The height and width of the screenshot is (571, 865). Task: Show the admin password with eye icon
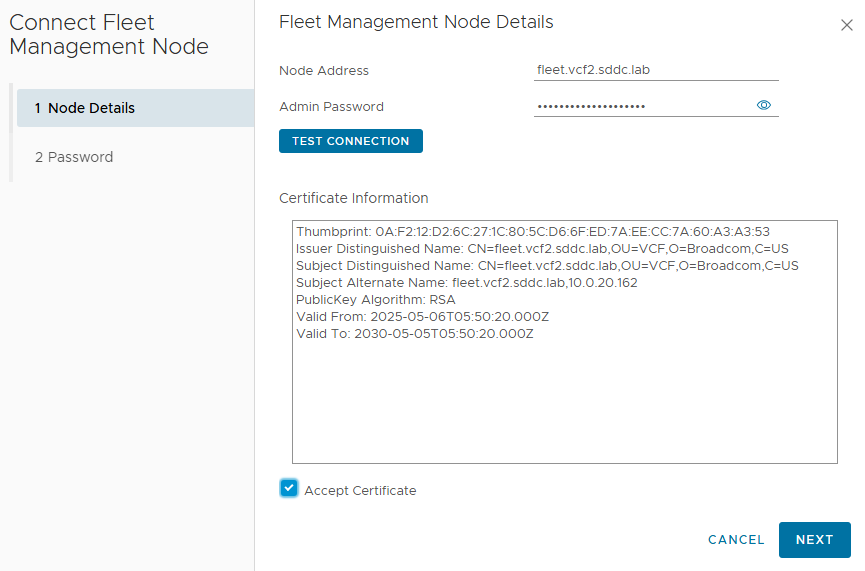click(x=764, y=105)
